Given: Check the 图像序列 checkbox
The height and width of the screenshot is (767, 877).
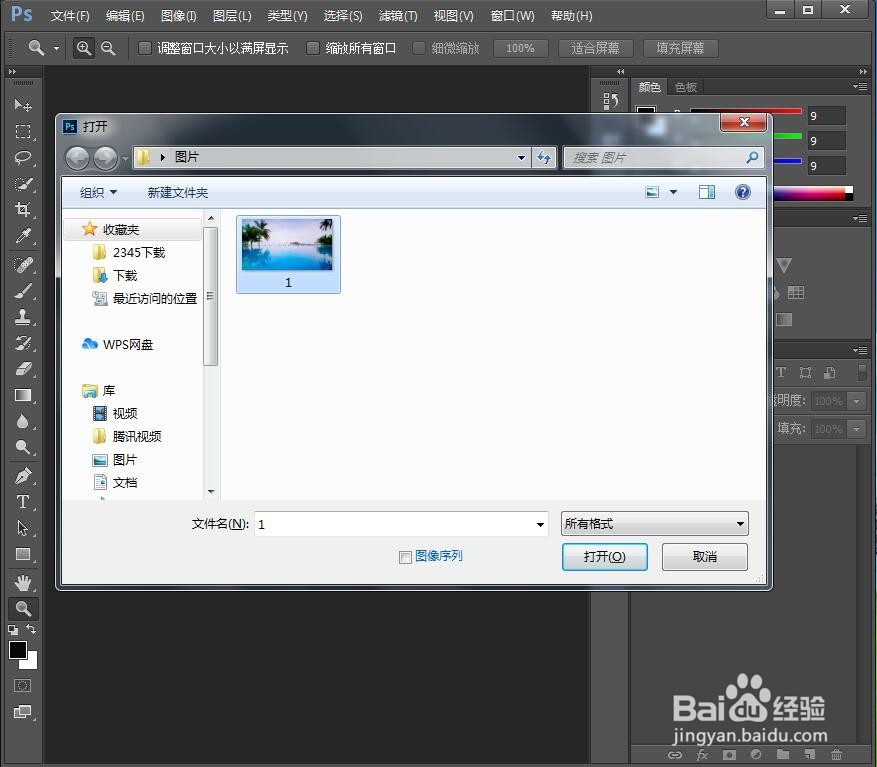Looking at the screenshot, I should click(405, 557).
